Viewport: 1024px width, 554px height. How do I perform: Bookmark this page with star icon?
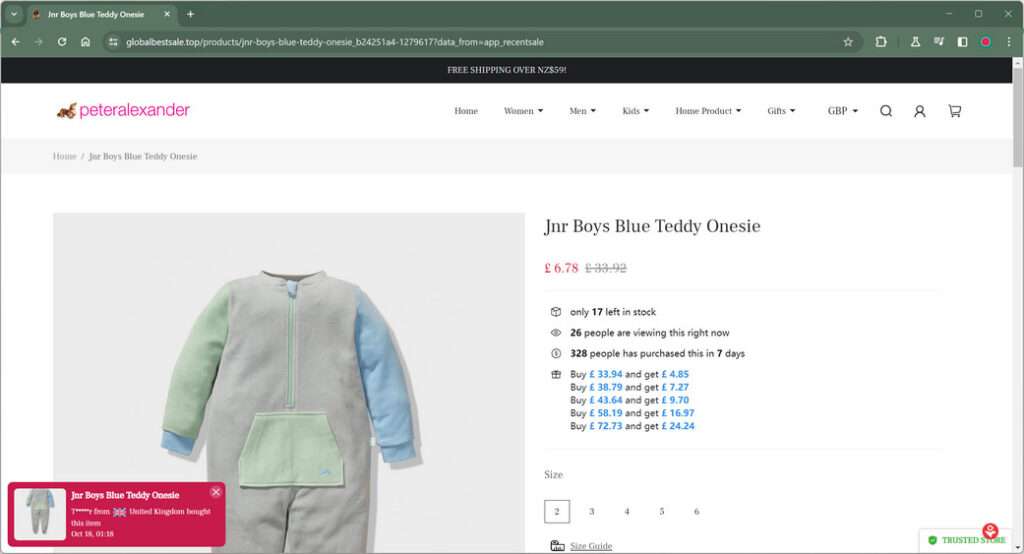click(848, 42)
